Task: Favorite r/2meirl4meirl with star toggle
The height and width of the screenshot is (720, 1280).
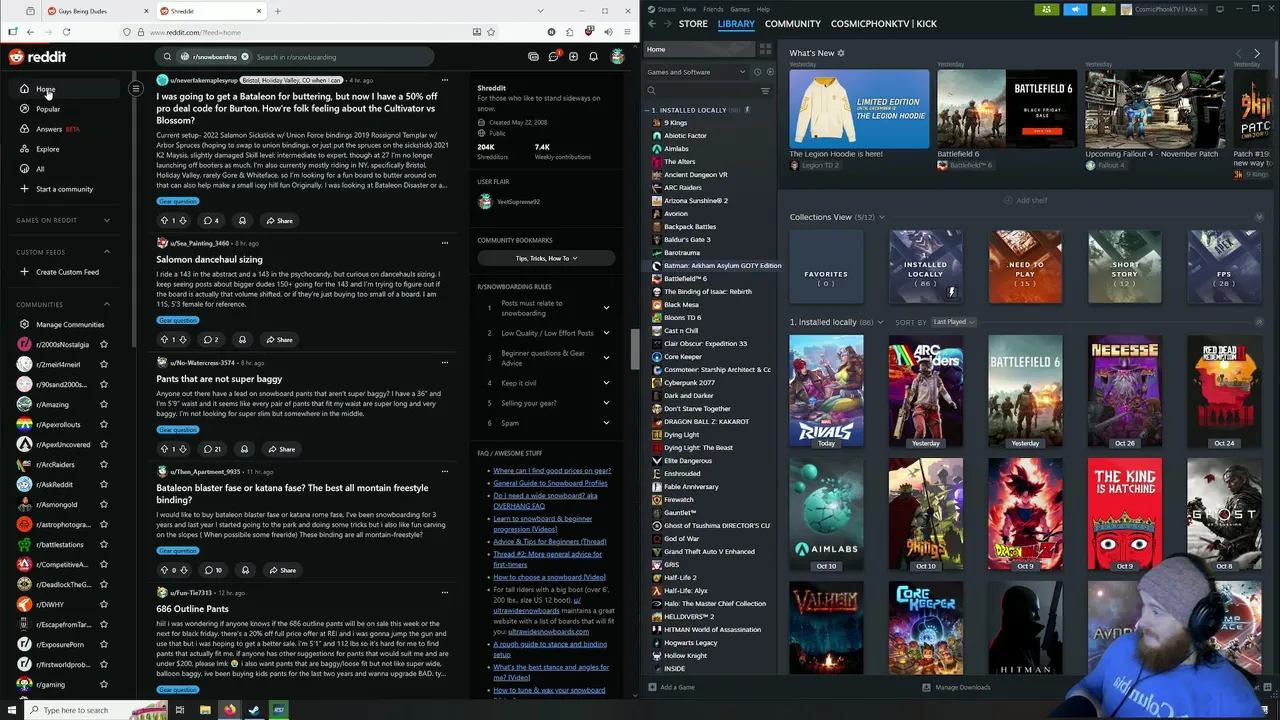Action: point(103,365)
